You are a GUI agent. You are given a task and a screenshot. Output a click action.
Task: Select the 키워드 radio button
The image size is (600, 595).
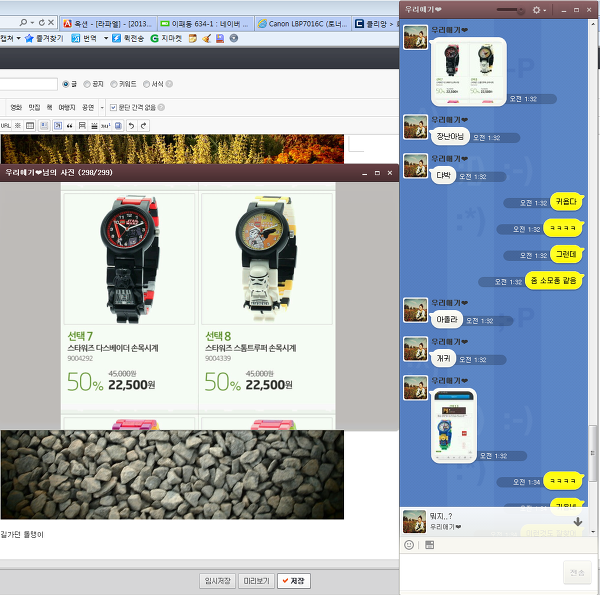[114, 84]
